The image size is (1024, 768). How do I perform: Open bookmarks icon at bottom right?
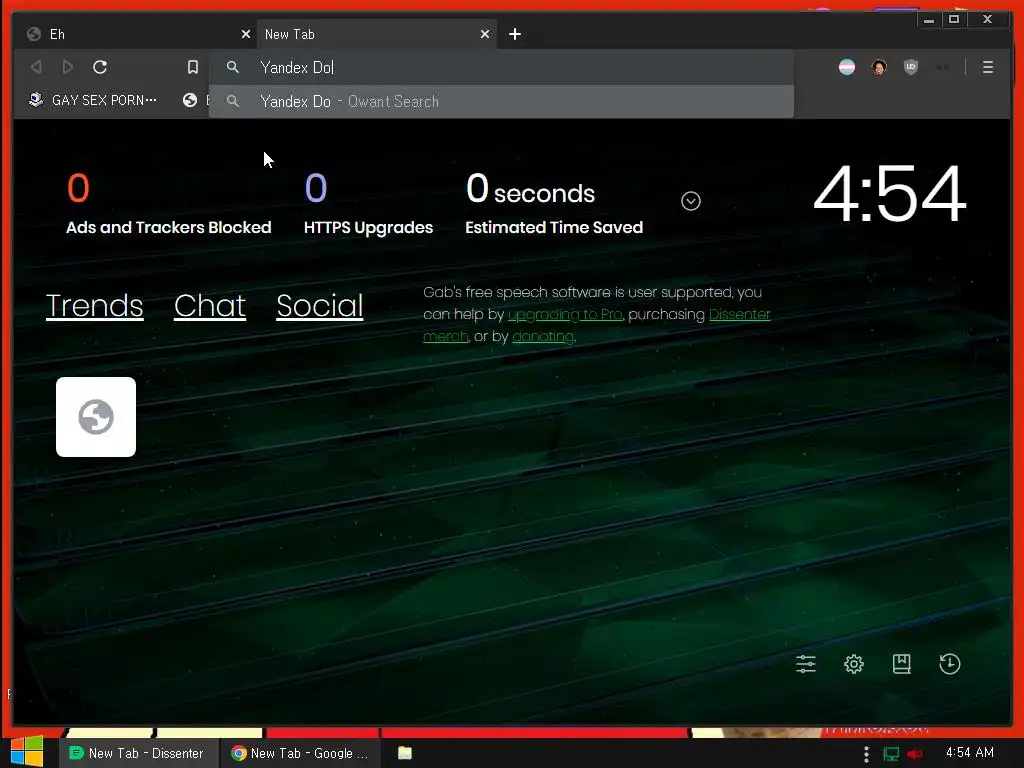(901, 664)
